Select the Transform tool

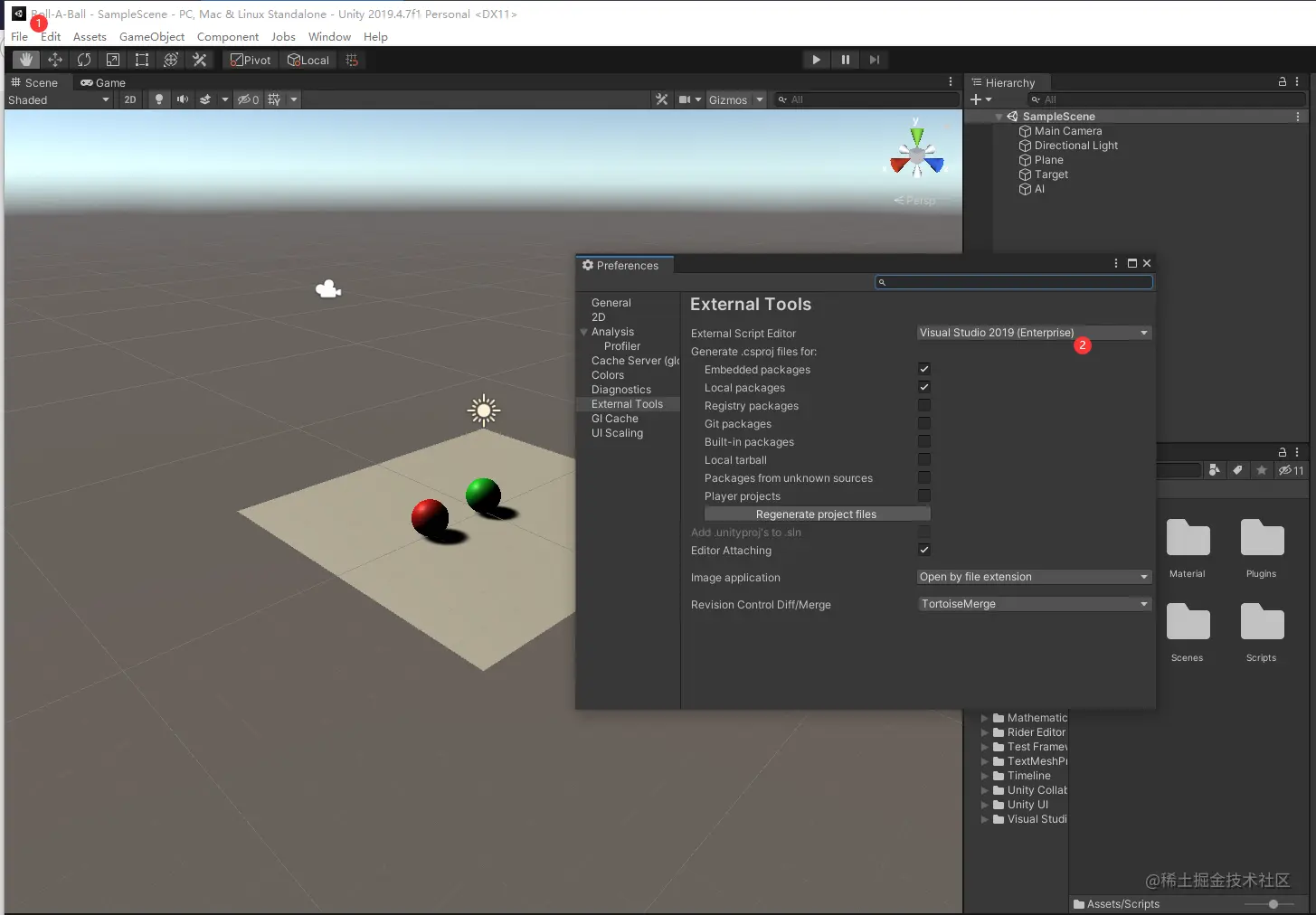pos(171,60)
